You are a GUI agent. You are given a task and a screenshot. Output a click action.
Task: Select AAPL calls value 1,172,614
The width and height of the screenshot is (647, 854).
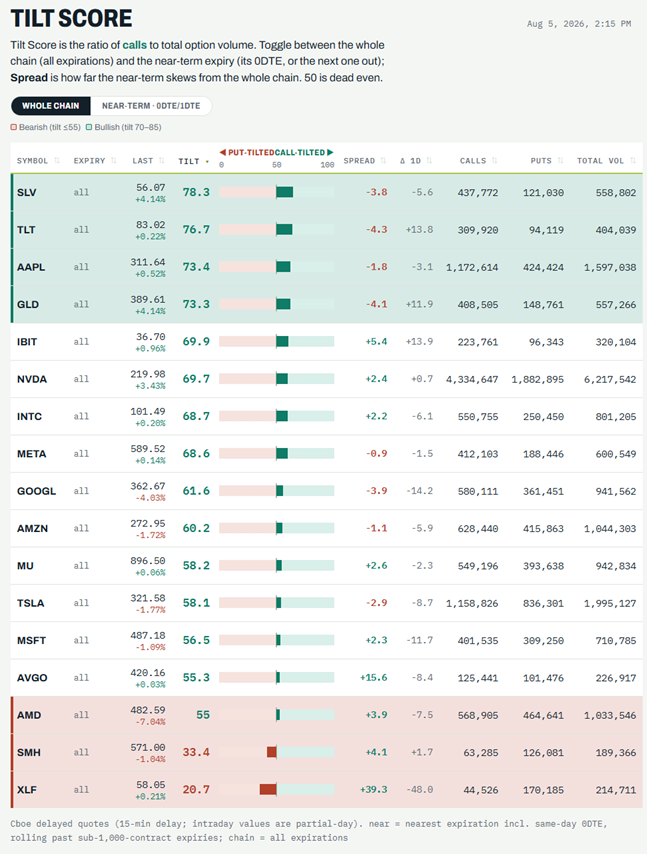(x=472, y=267)
